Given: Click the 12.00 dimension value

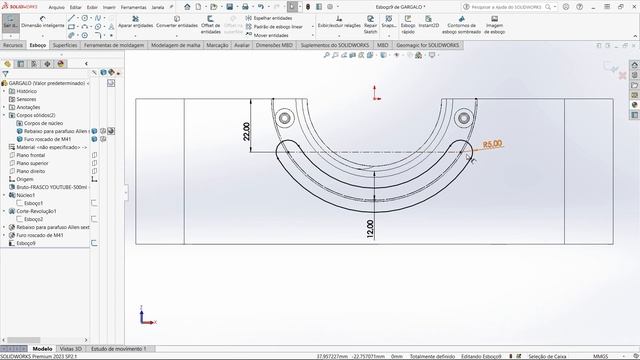Looking at the screenshot, I should (370, 229).
